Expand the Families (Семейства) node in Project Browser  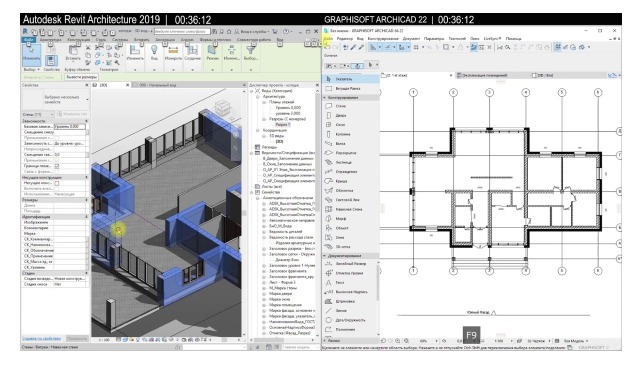tap(253, 192)
